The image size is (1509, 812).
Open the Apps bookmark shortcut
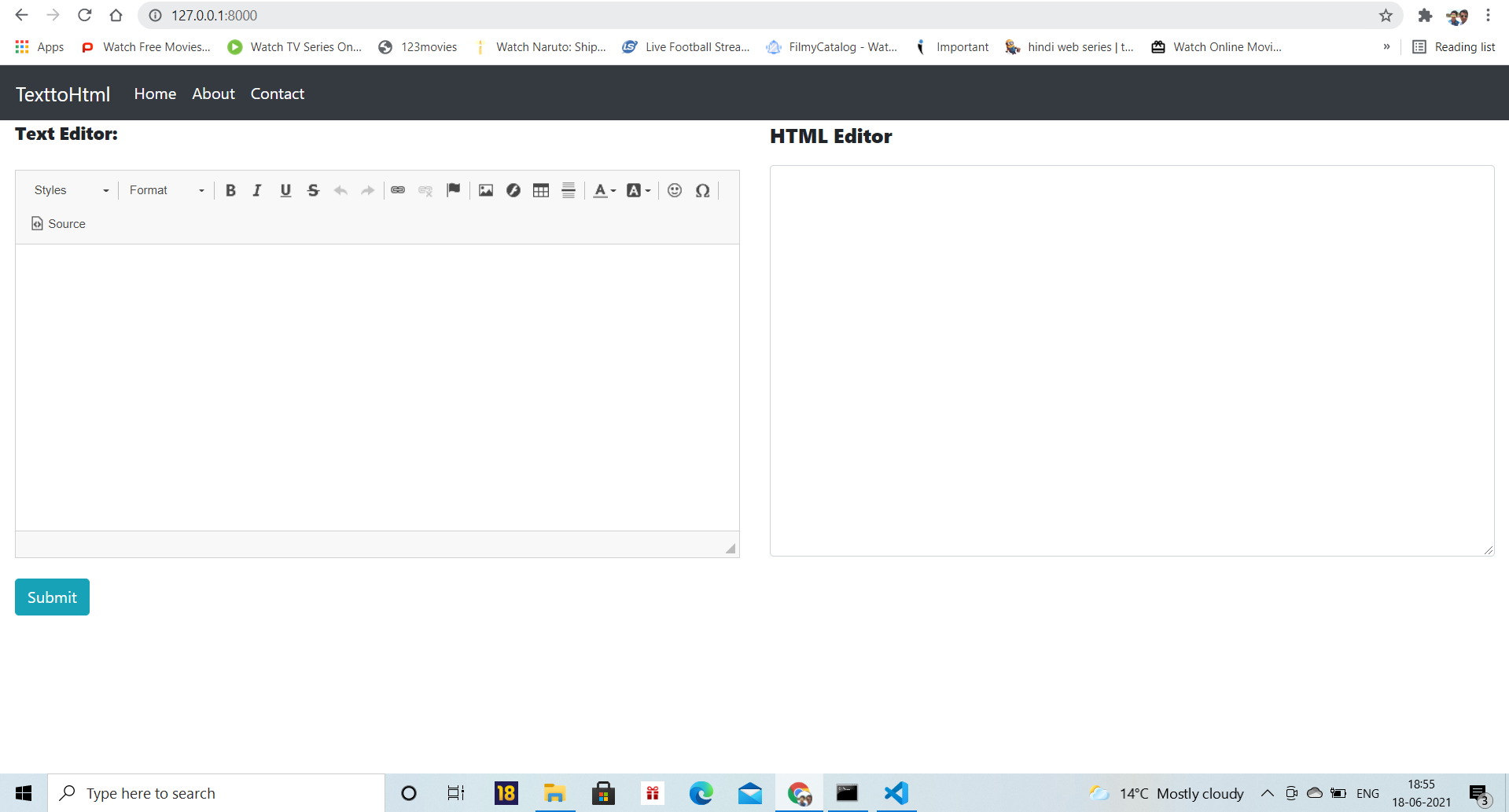39,47
